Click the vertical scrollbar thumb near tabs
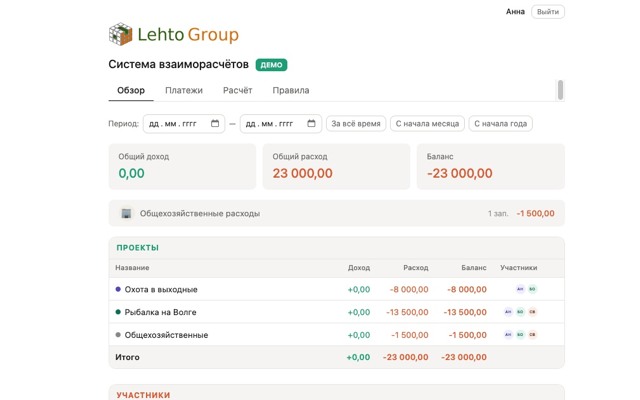The height and width of the screenshot is (400, 640). (560, 90)
